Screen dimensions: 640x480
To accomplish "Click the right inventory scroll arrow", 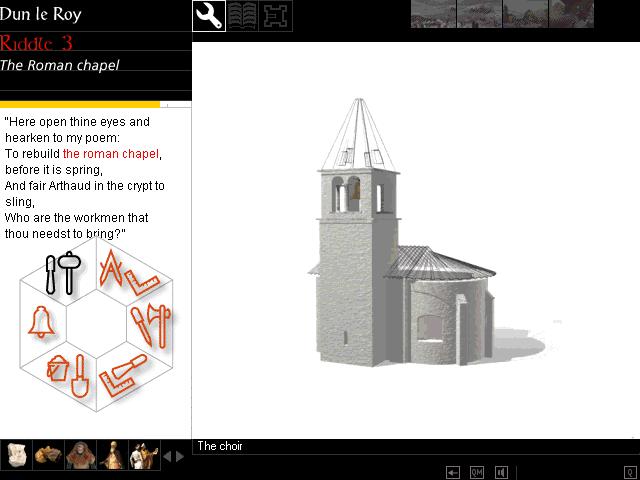I will 180,456.
